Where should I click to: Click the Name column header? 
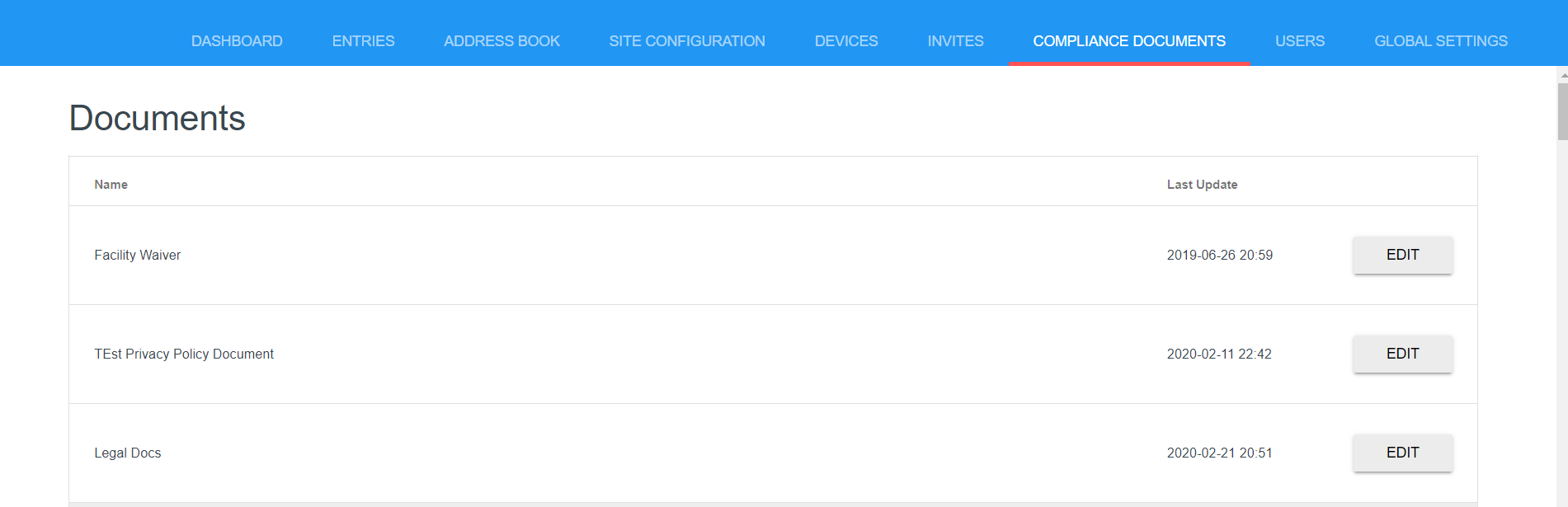[x=111, y=185]
